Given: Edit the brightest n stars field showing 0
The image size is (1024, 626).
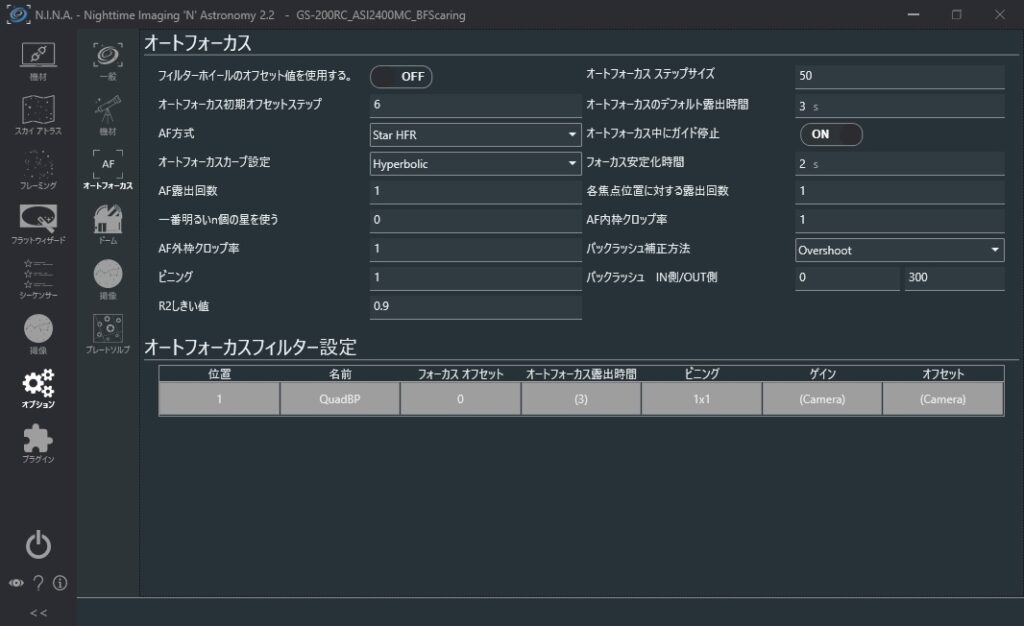Looking at the screenshot, I should pyautogui.click(x=475, y=220).
